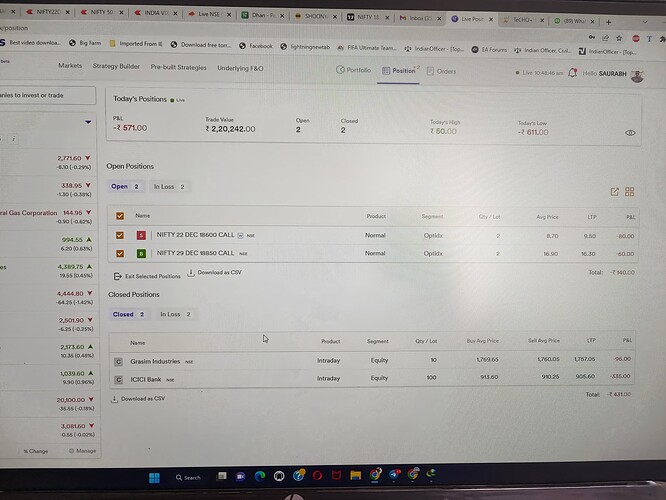Click the info i icon in watchlist panel
The width and height of the screenshot is (666, 500).
tap(14, 138)
